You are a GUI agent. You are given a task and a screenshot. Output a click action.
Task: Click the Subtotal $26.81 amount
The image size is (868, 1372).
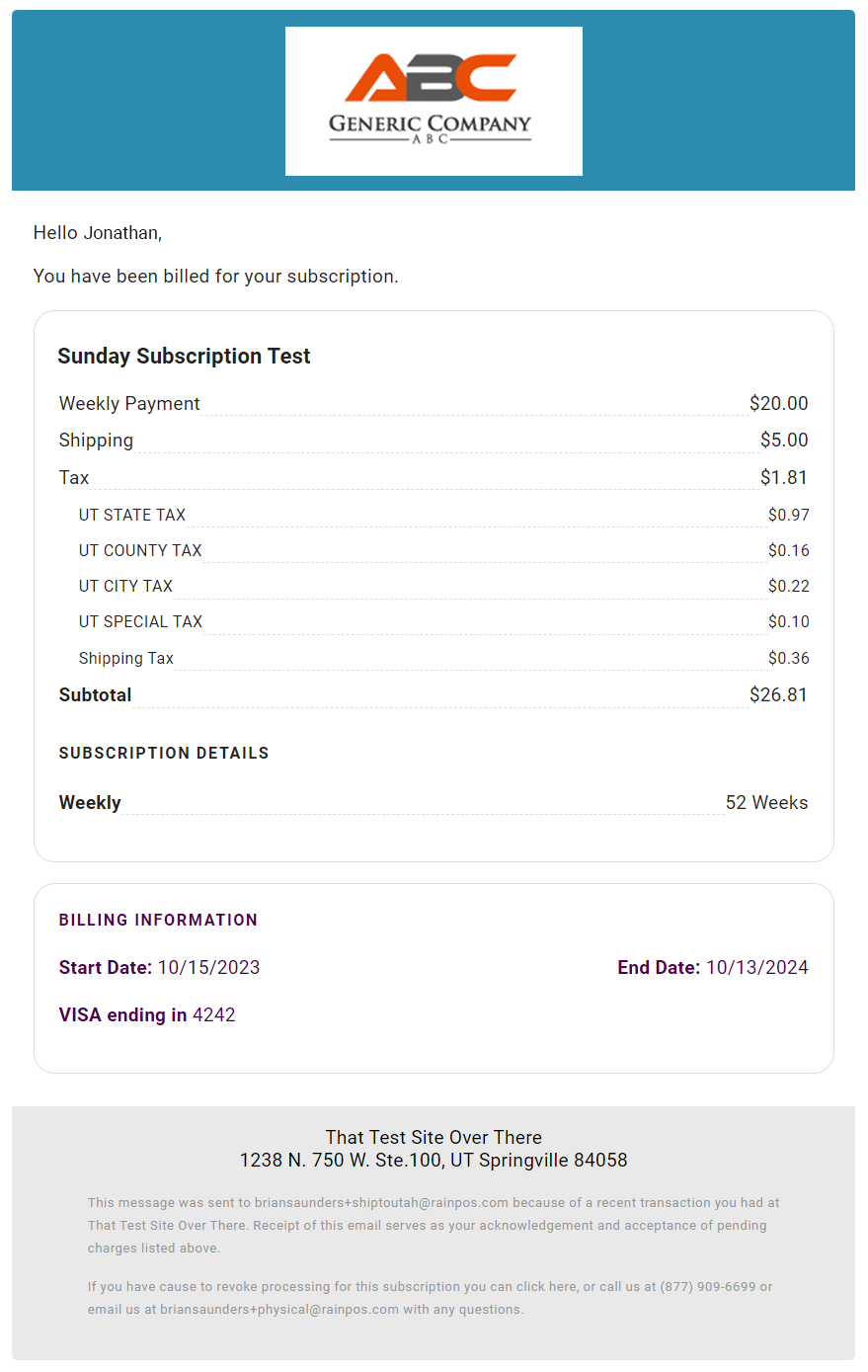[x=778, y=694]
